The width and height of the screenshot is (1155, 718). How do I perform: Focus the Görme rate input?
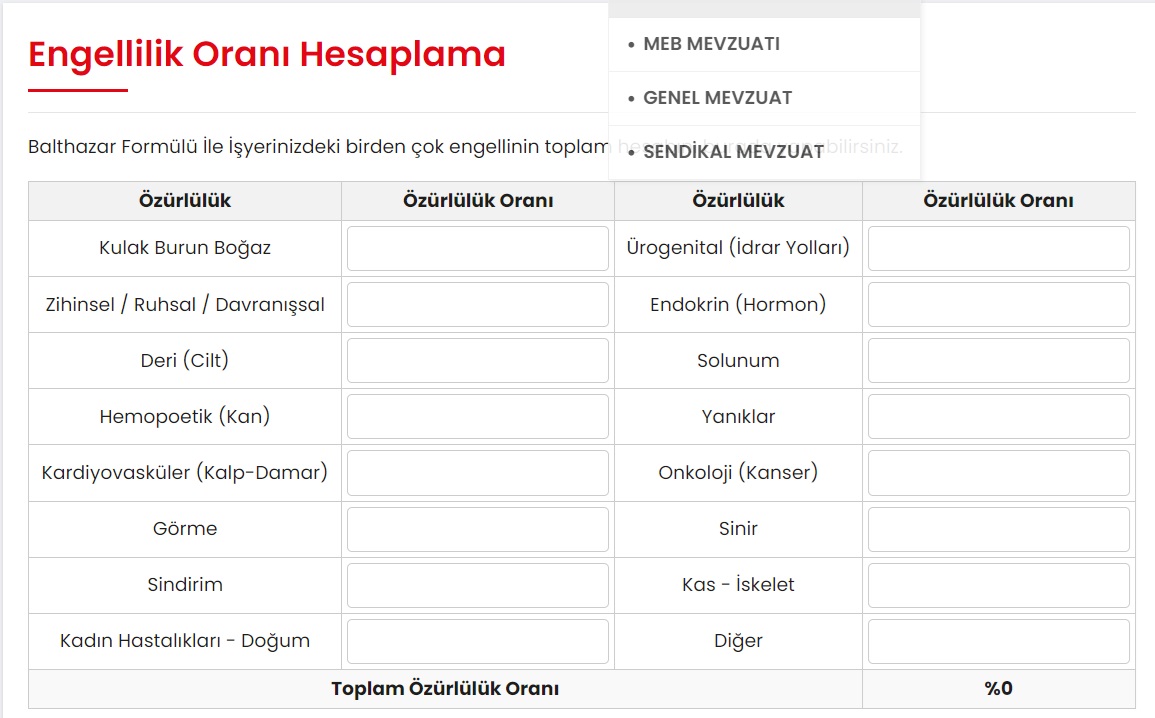(x=477, y=529)
